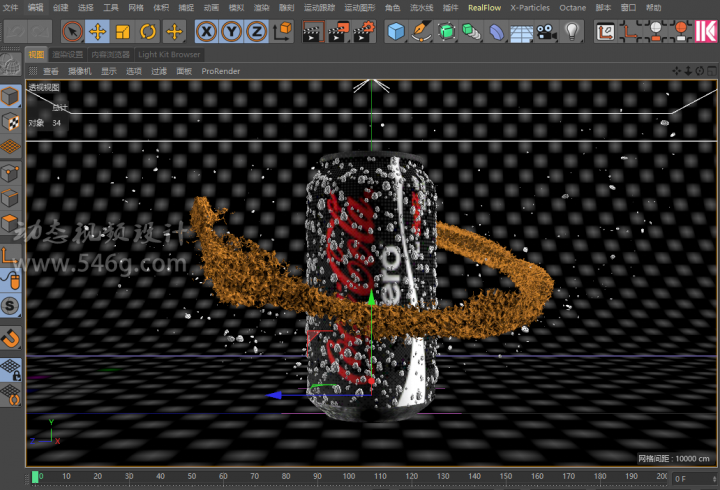
Task: Switch to the 内容浏览器 tab
Action: pos(110,55)
